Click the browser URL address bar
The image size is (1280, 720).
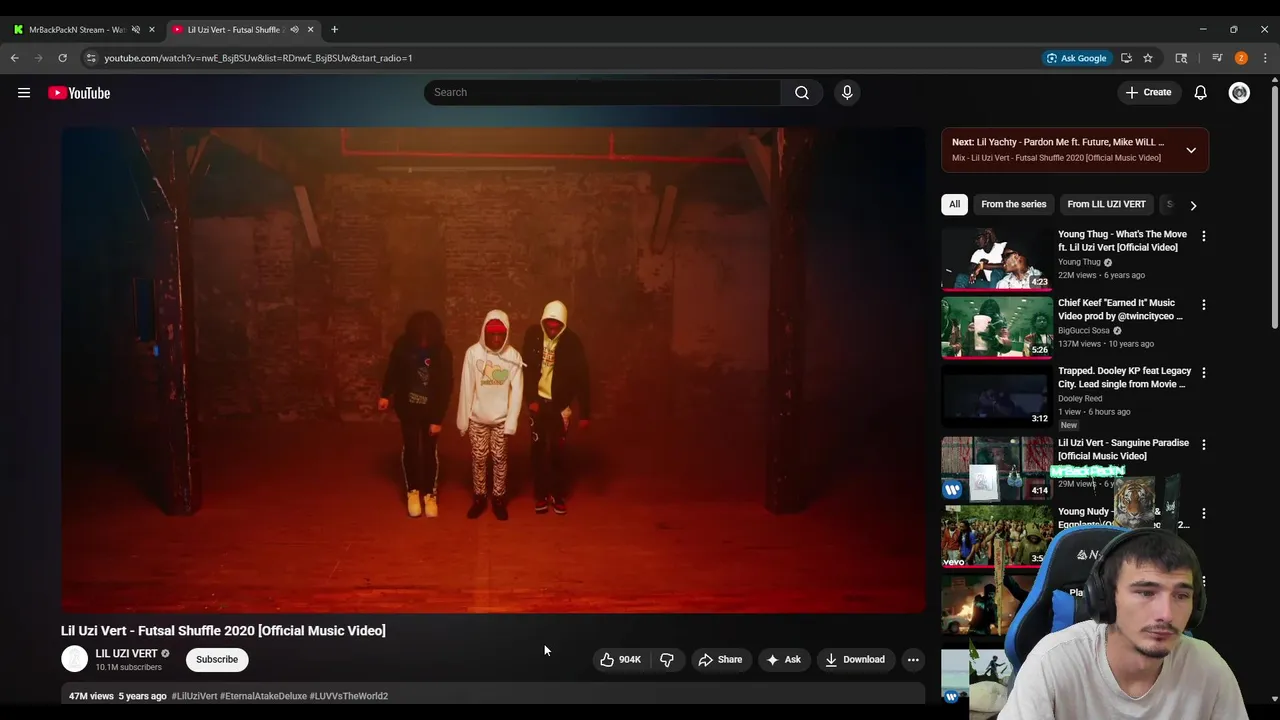pos(560,58)
